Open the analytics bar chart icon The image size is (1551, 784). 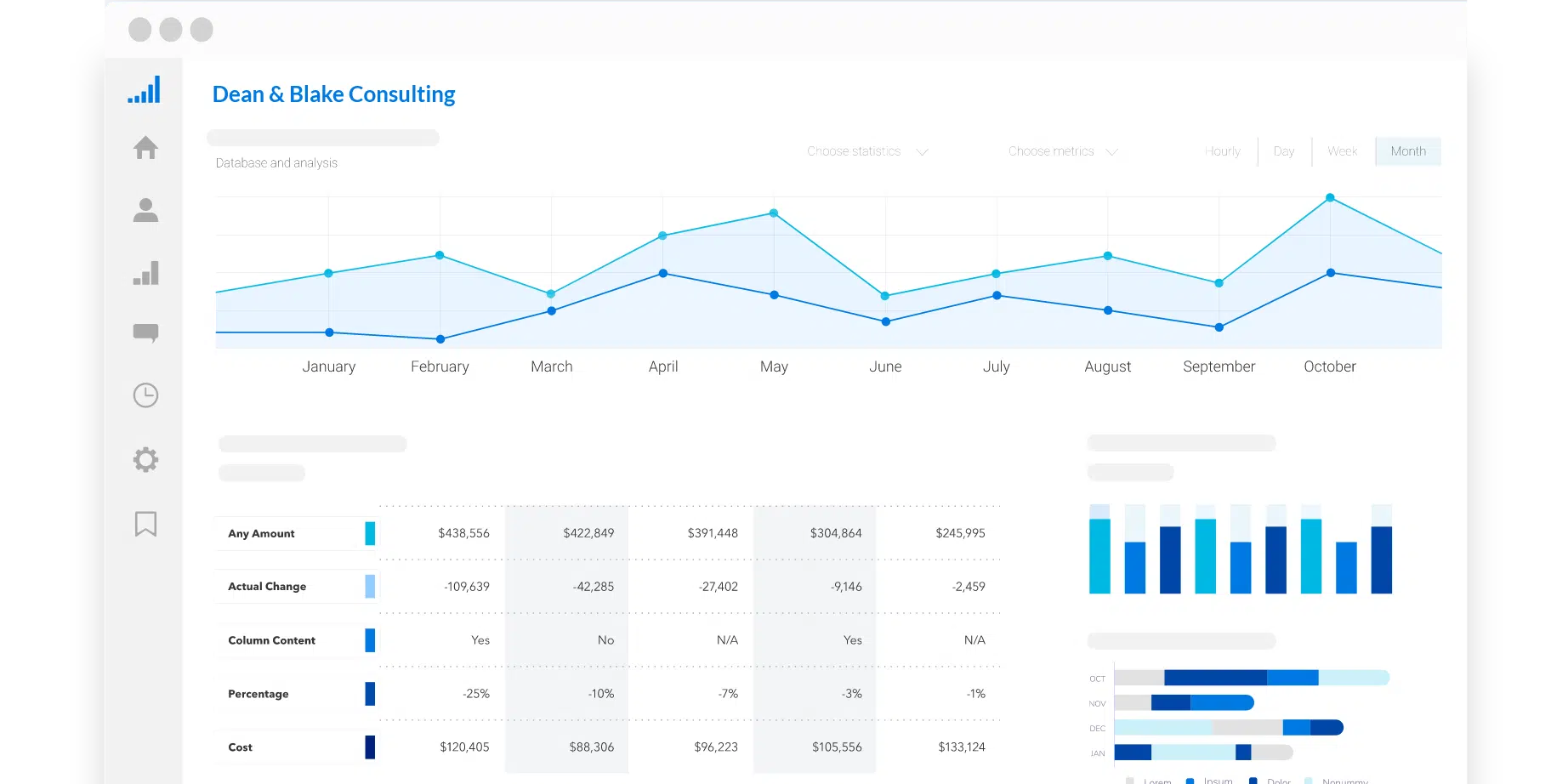145,273
